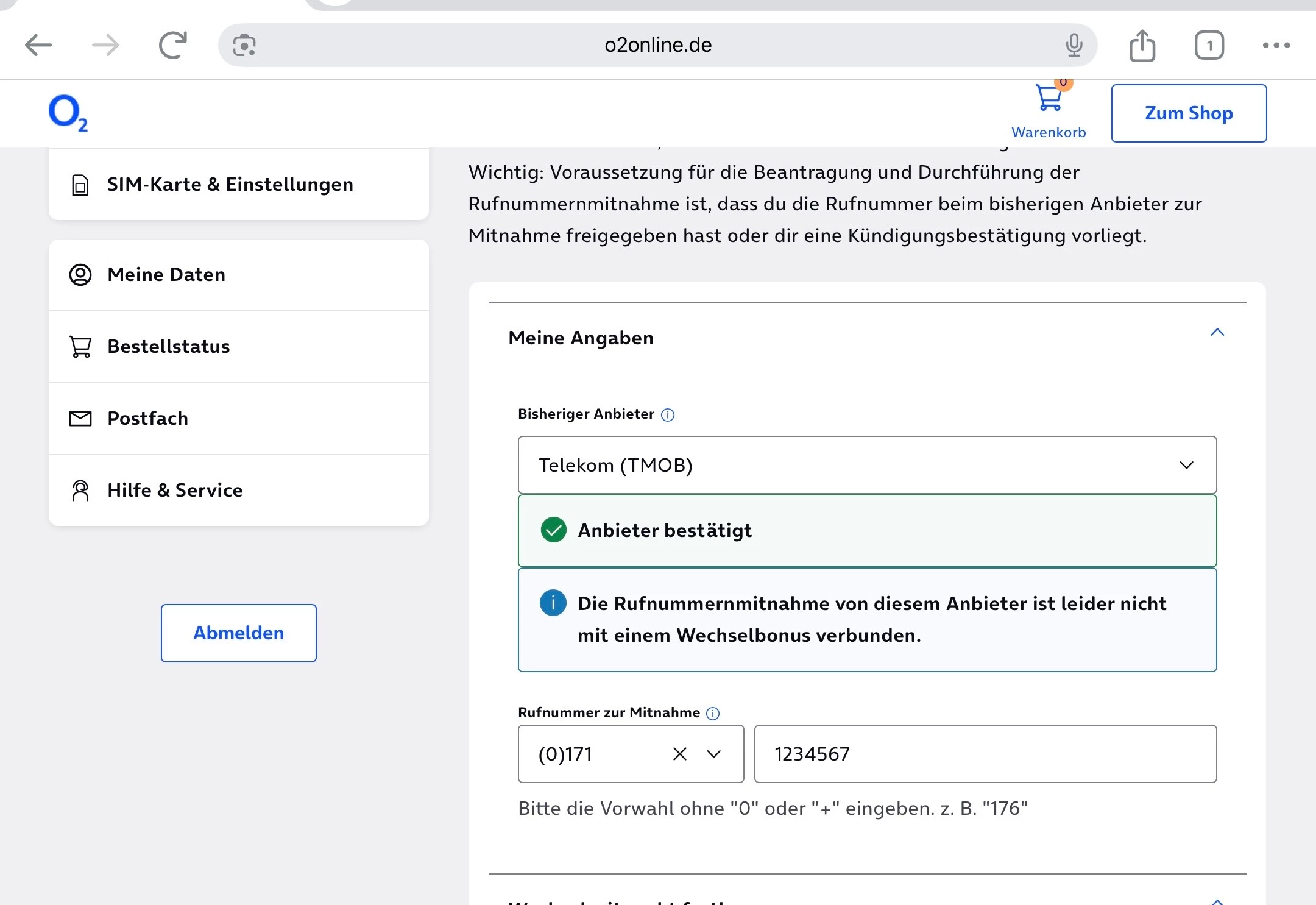Clear the (0)171 prefix selection

tap(680, 754)
